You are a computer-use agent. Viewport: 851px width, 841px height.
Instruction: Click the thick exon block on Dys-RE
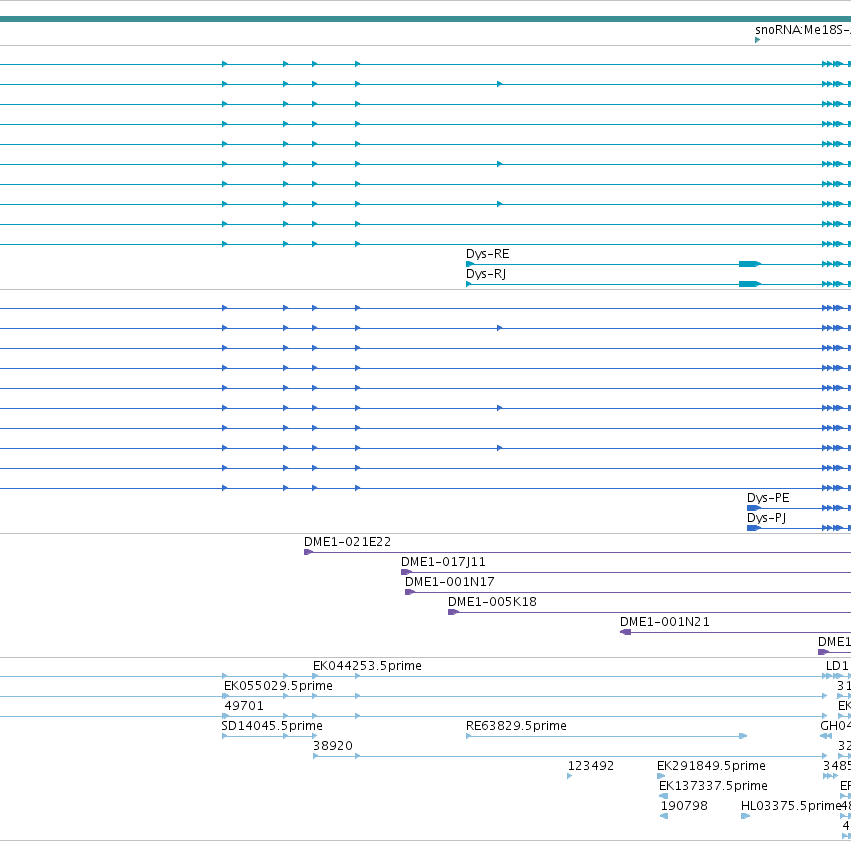click(750, 264)
